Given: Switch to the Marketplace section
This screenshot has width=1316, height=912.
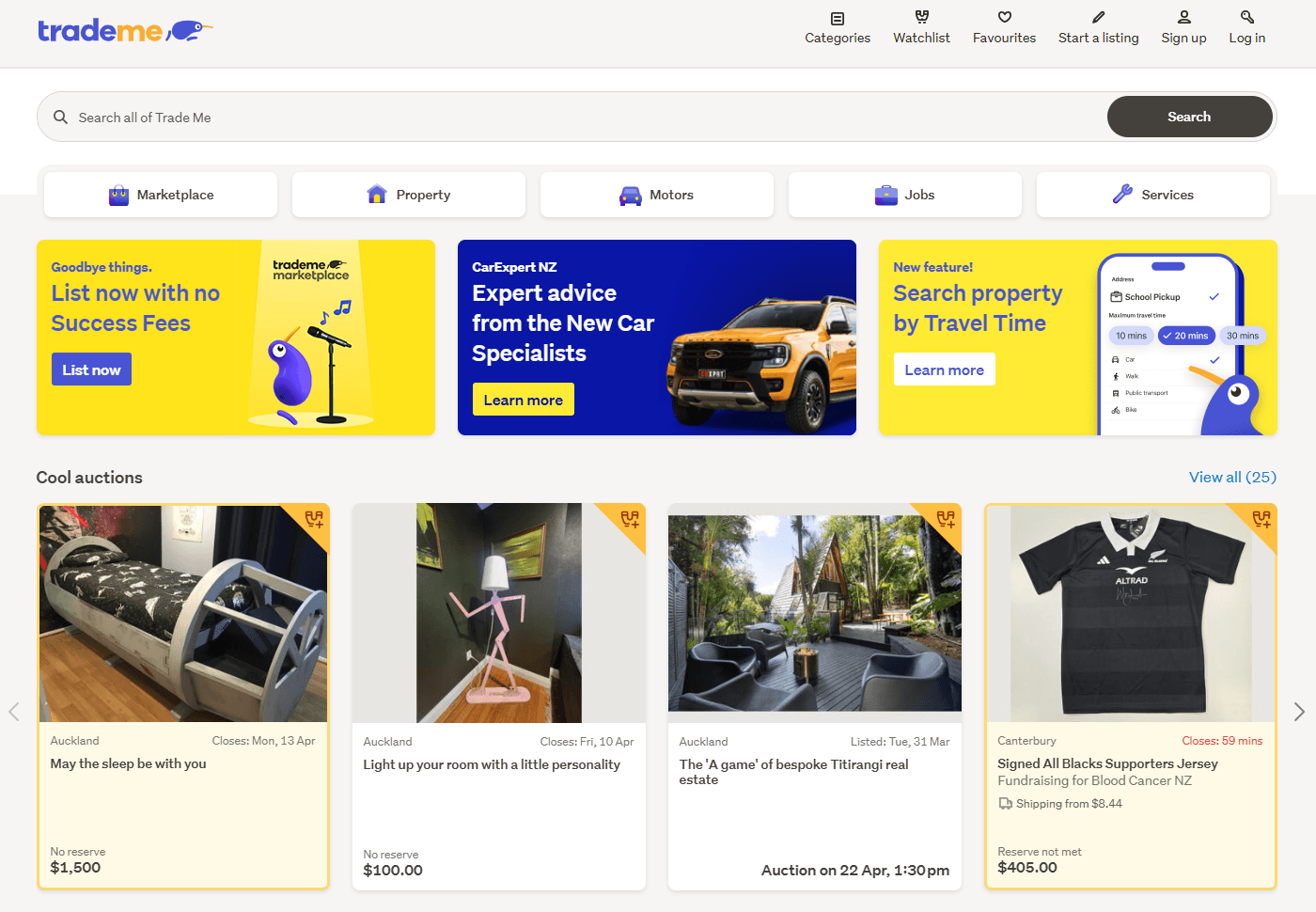Looking at the screenshot, I should click(x=160, y=195).
